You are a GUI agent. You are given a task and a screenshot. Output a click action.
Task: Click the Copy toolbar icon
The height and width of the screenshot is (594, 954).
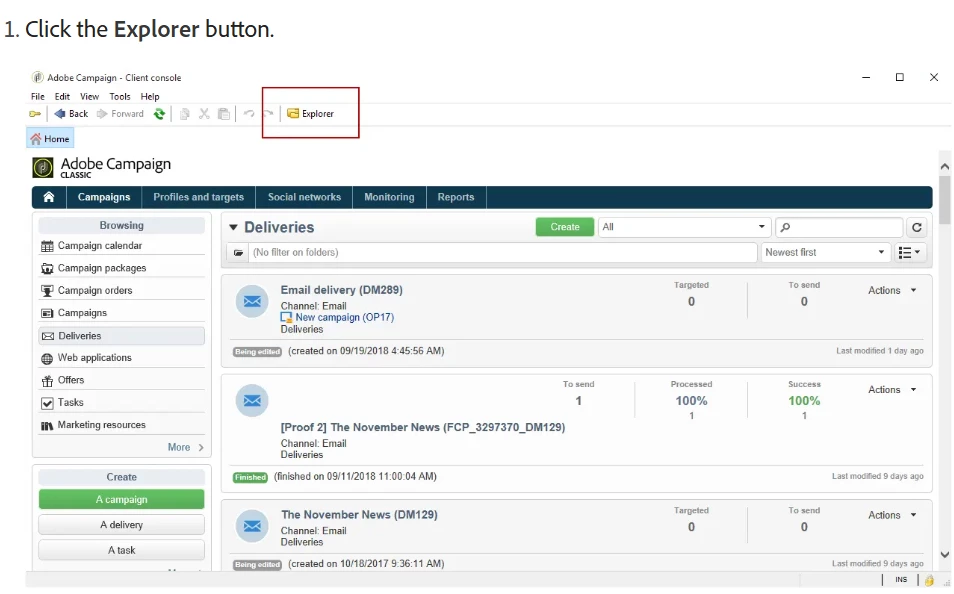tap(184, 114)
